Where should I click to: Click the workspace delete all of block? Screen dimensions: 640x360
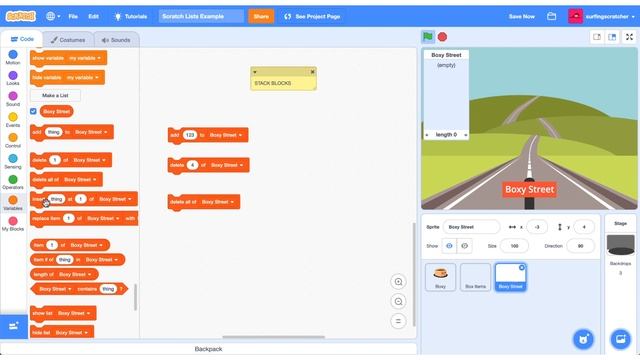pyautogui.click(x=204, y=202)
